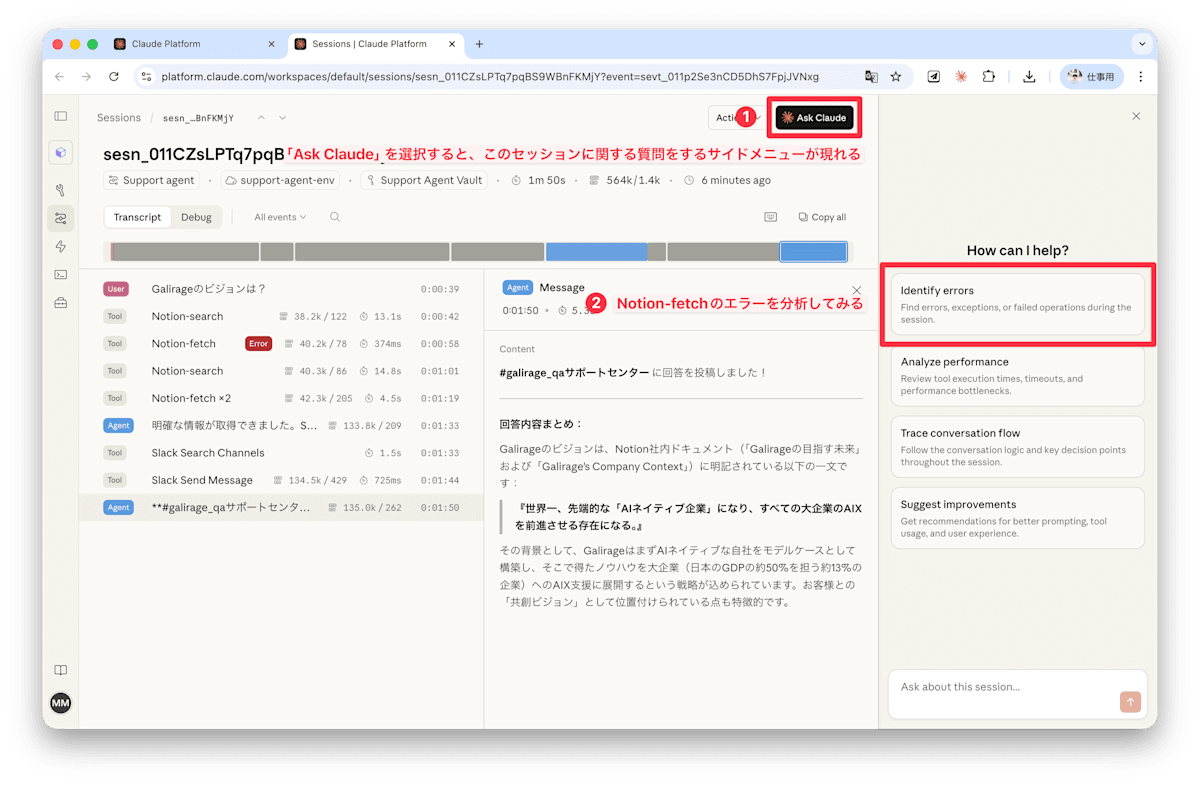Open the browser downloads icon
1200x785 pixels.
point(1029,76)
